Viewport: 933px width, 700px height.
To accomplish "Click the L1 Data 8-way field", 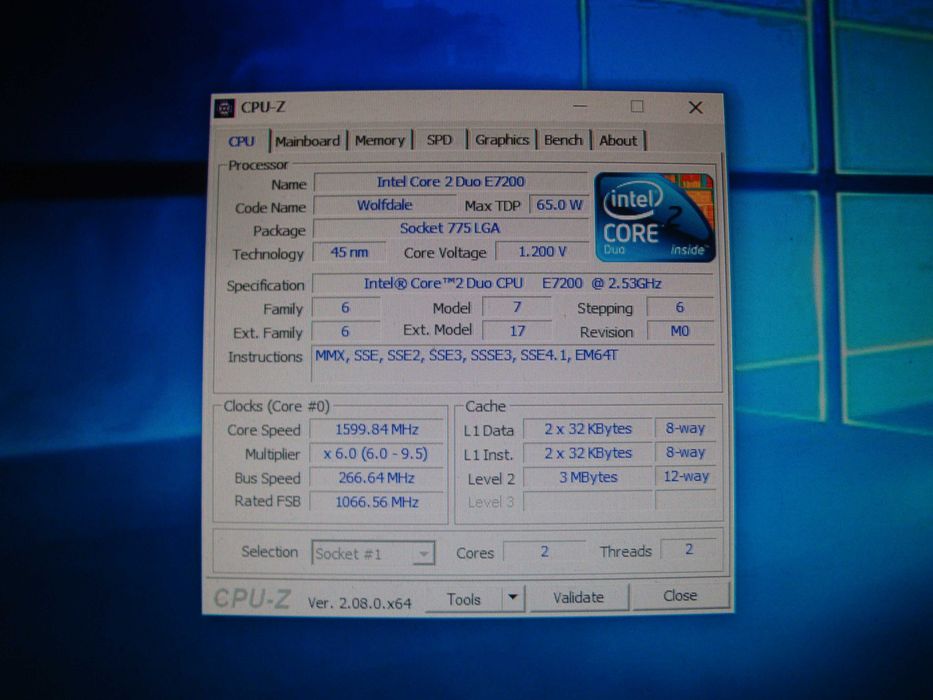I will click(x=685, y=429).
